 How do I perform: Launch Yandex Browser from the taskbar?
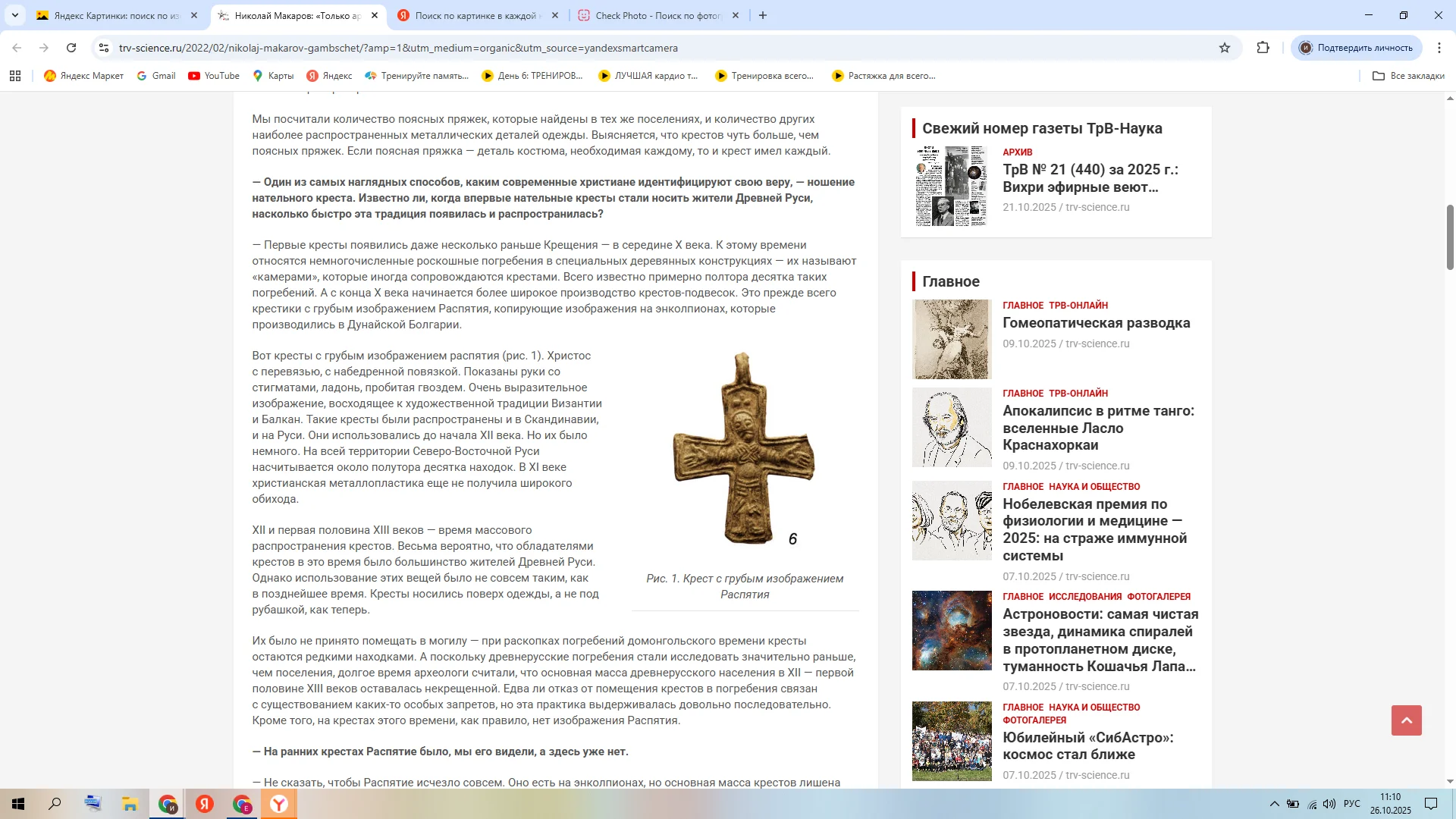point(278,805)
